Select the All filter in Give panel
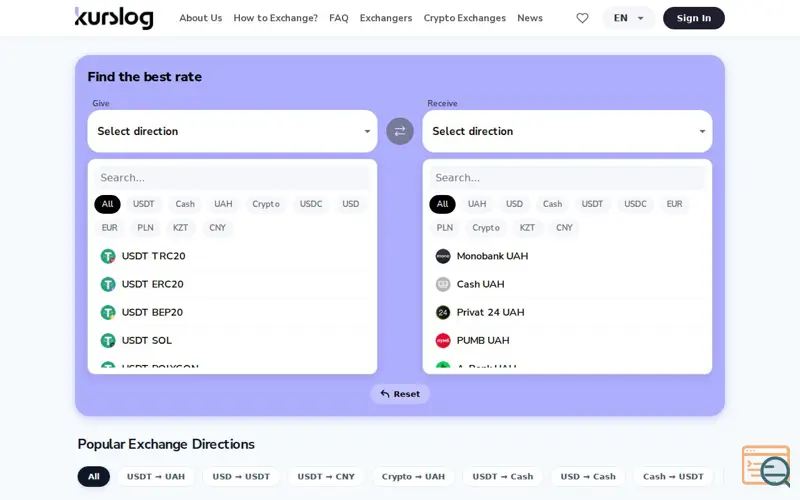 pos(107,204)
